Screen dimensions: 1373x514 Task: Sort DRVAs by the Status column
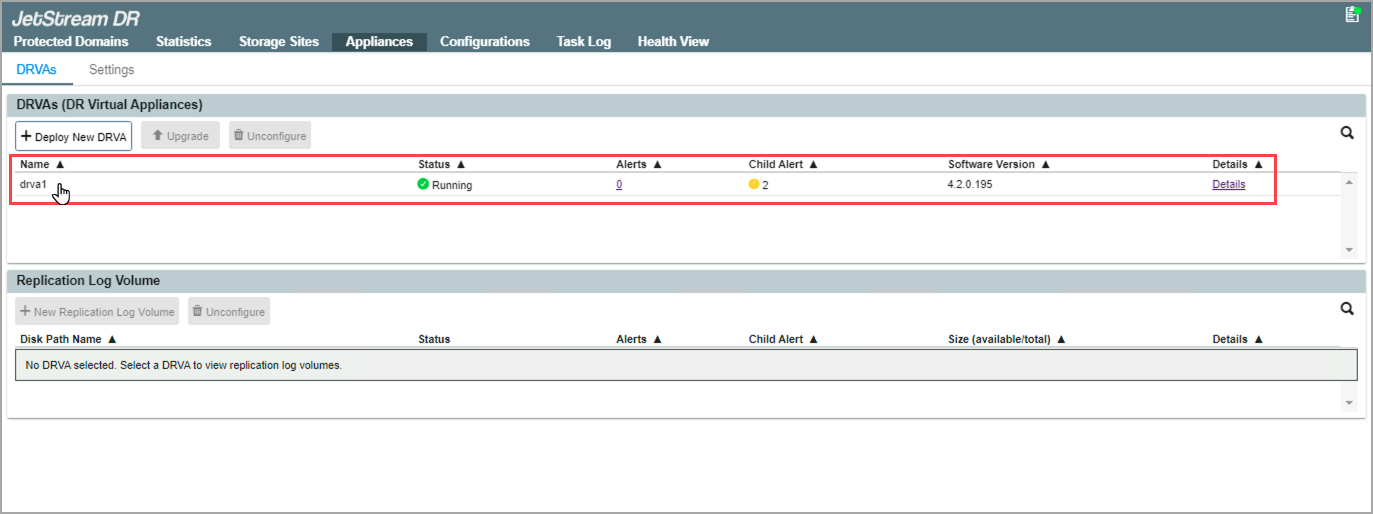point(441,164)
